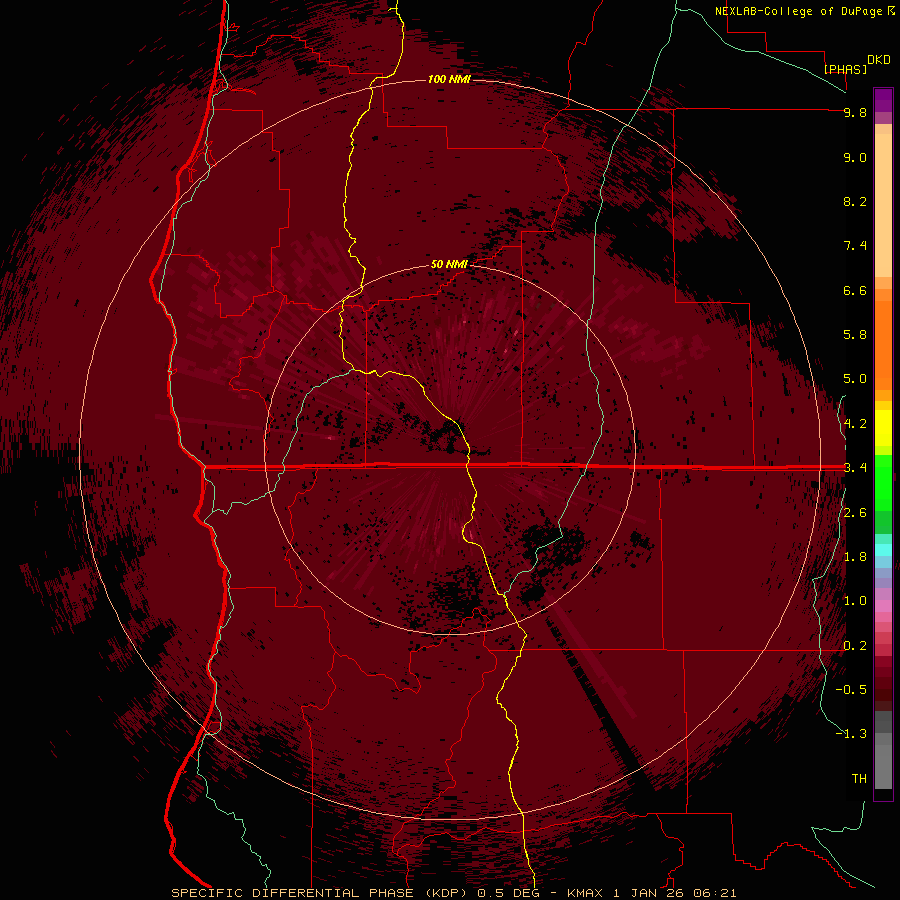
Task: Click the bright green segment of color bar
Action: [x=883, y=482]
